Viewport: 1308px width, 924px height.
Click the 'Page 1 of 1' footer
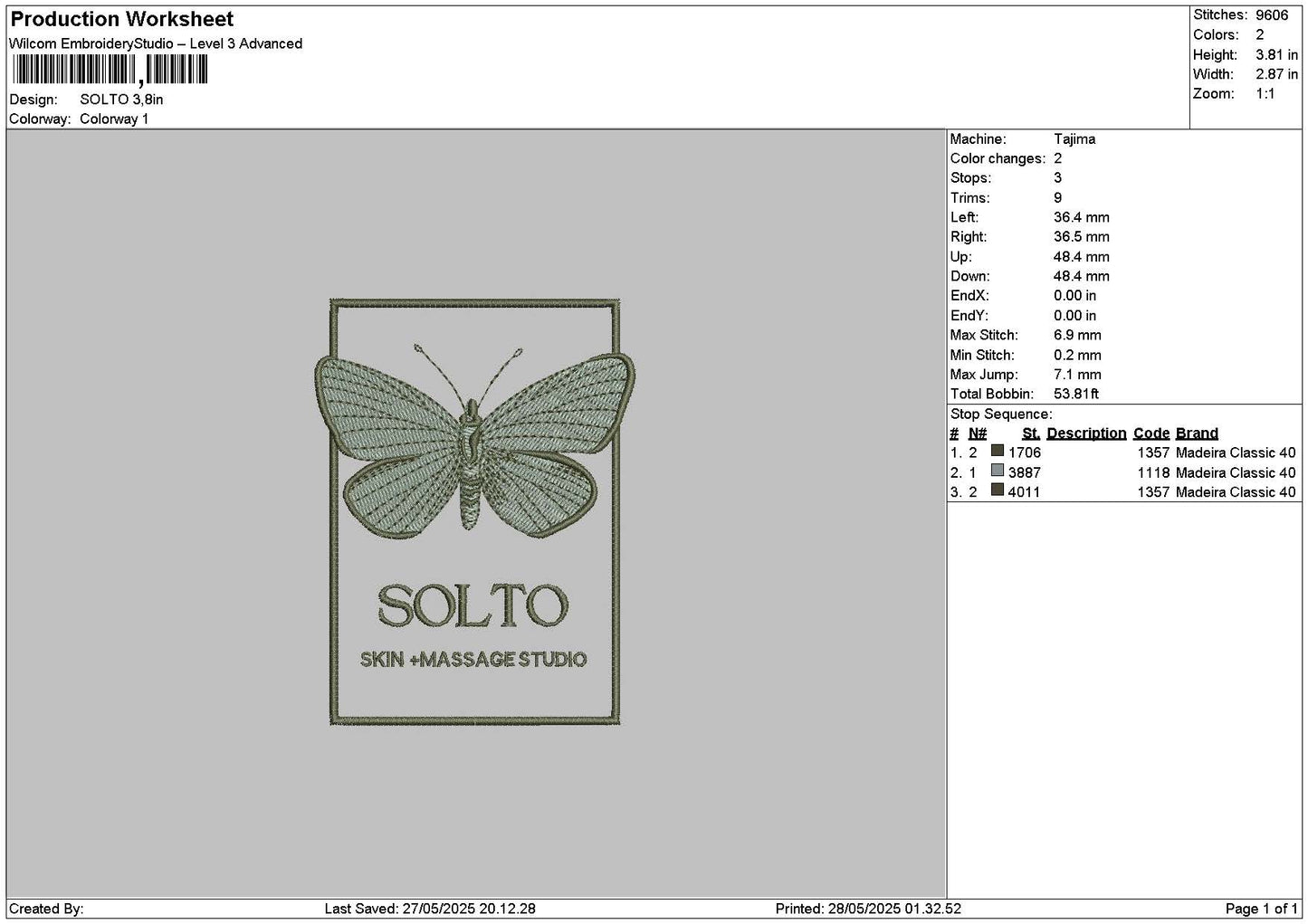click(1262, 909)
